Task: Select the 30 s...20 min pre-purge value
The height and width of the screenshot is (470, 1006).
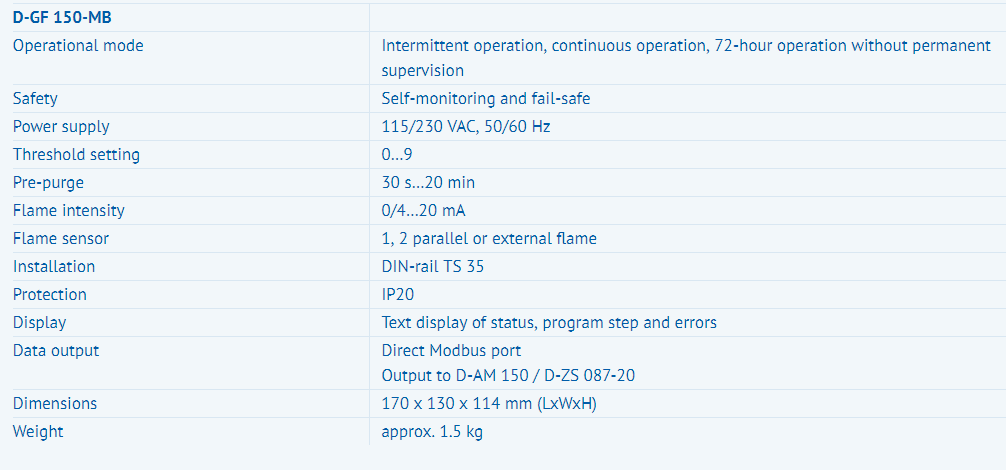Action: tap(428, 183)
